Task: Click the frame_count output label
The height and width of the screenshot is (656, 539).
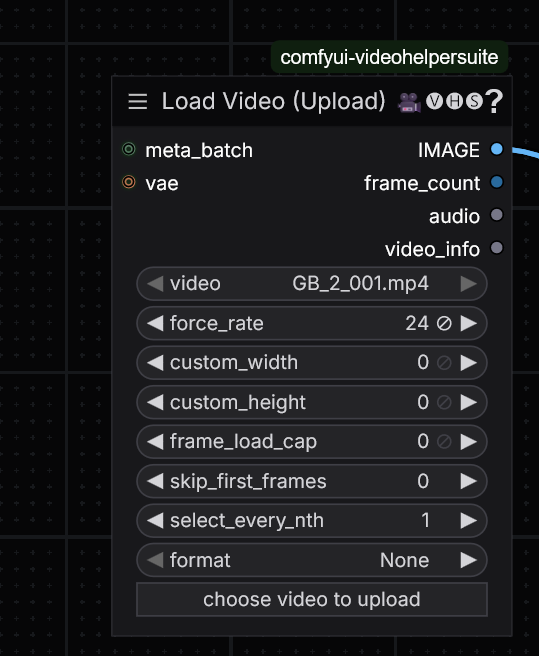Action: [422, 183]
